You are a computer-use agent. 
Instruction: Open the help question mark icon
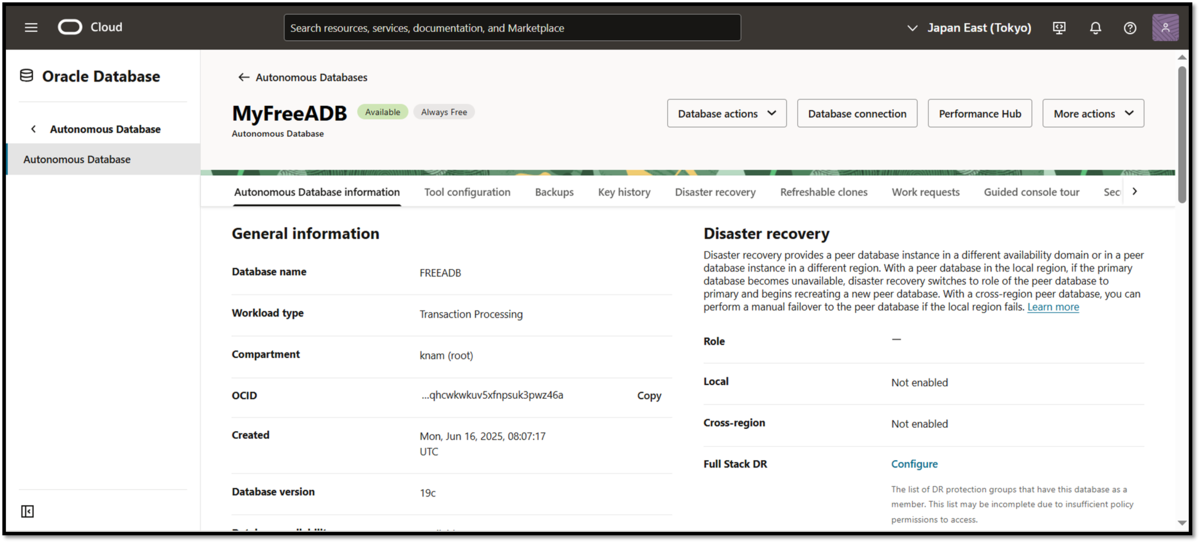click(x=1130, y=28)
